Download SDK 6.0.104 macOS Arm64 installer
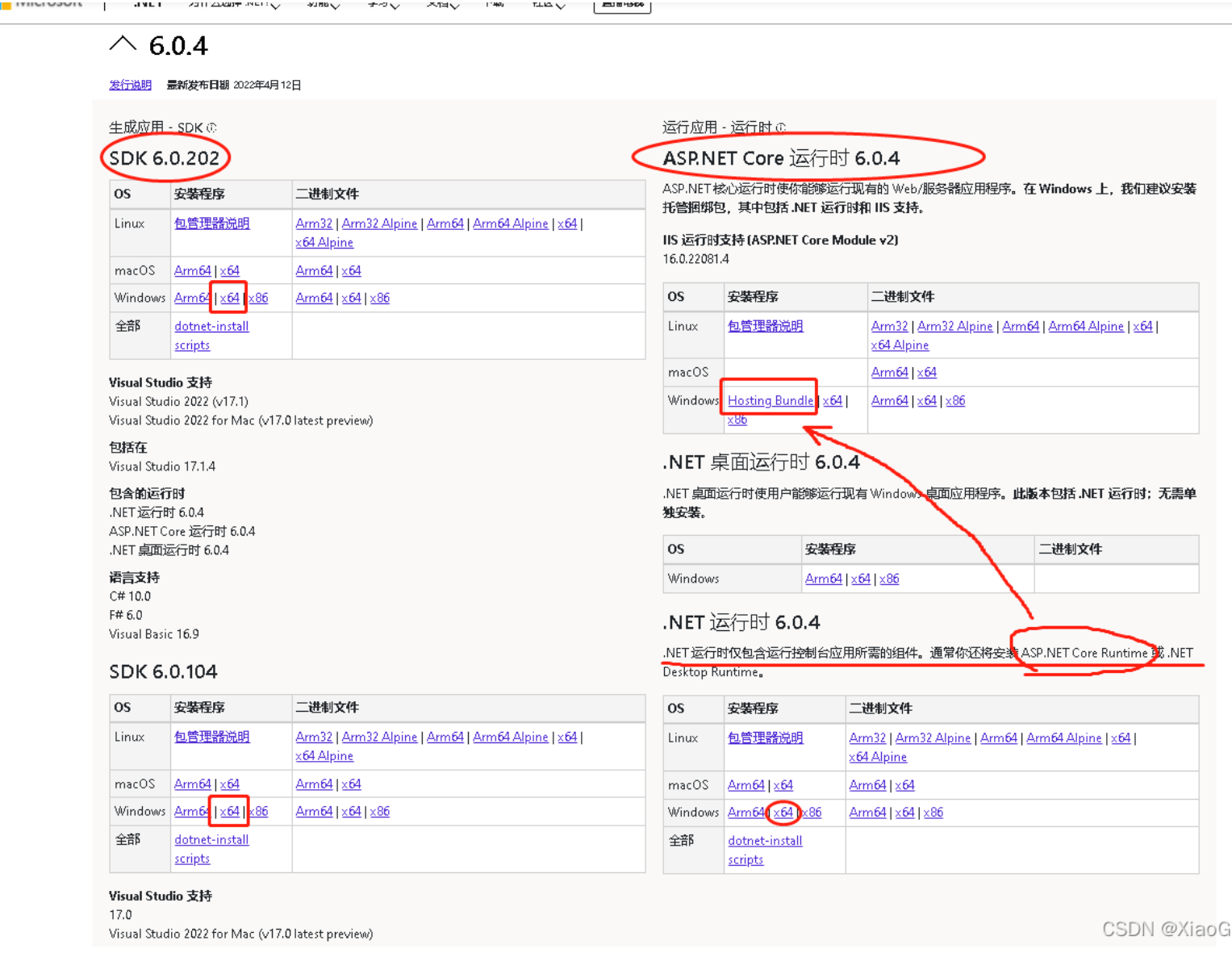Screen dimensions: 1232x953 tap(193, 784)
